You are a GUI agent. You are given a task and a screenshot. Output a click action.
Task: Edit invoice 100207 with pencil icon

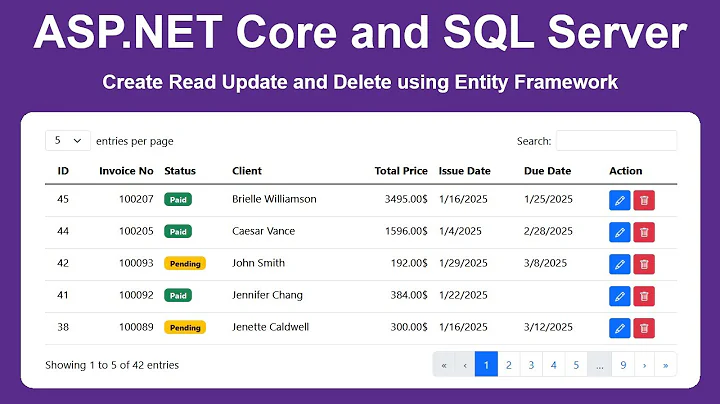click(x=619, y=200)
